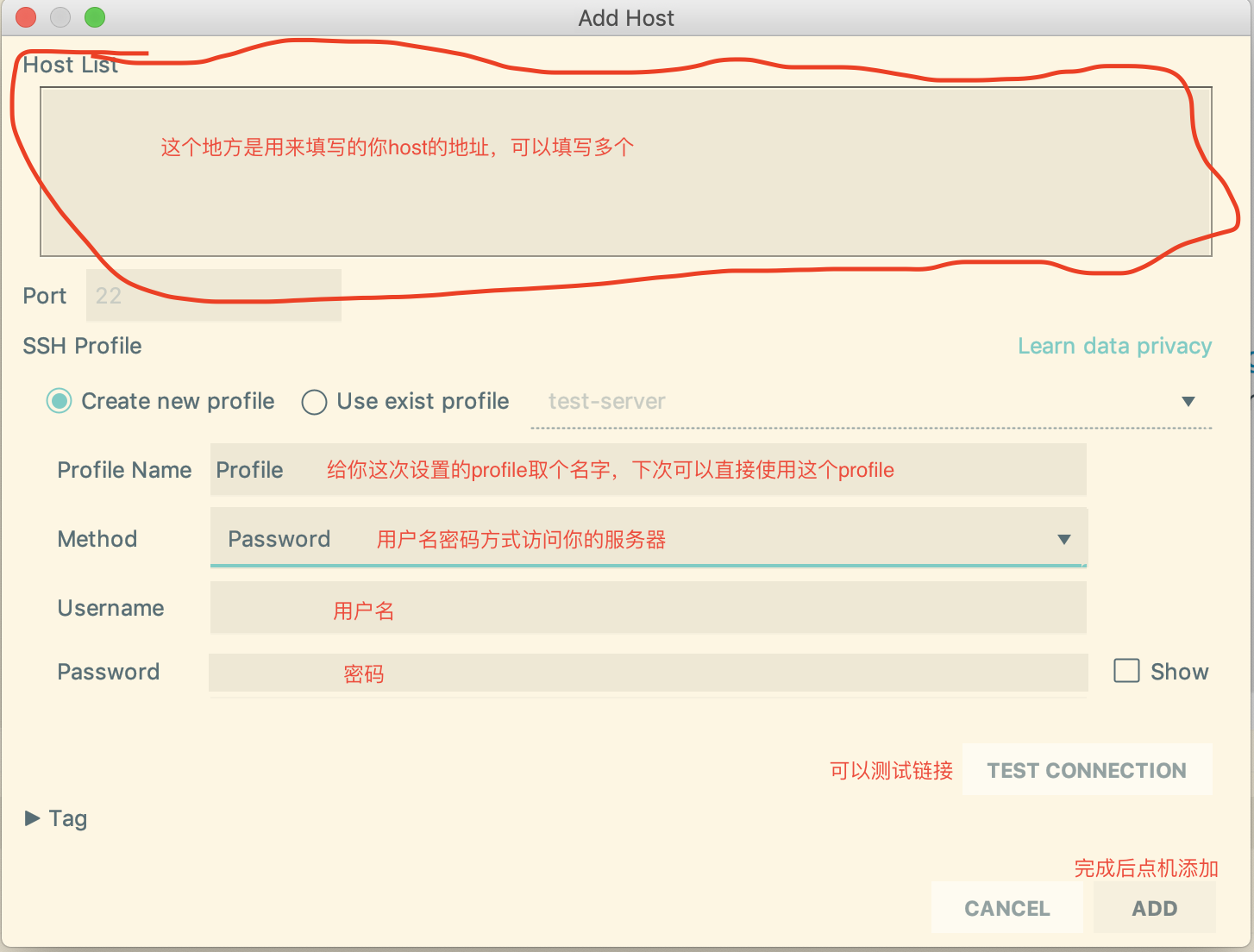The height and width of the screenshot is (952, 1254).
Task: Click the Password input field
Action: [x=647, y=673]
